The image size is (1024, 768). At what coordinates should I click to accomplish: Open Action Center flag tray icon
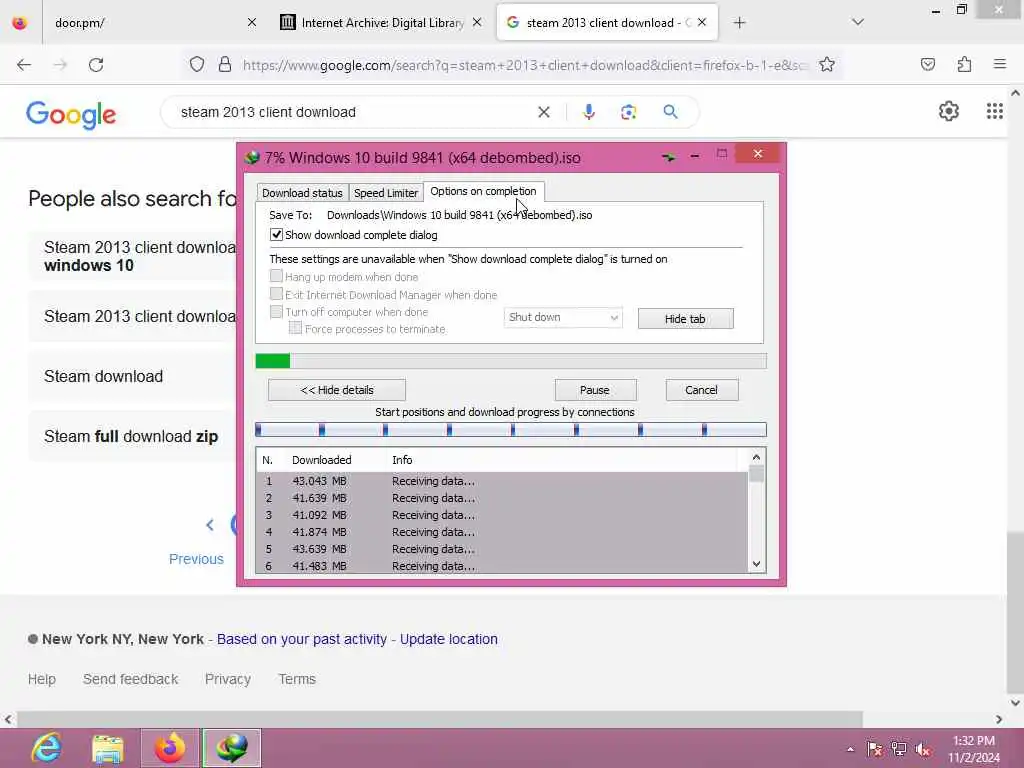point(874,749)
